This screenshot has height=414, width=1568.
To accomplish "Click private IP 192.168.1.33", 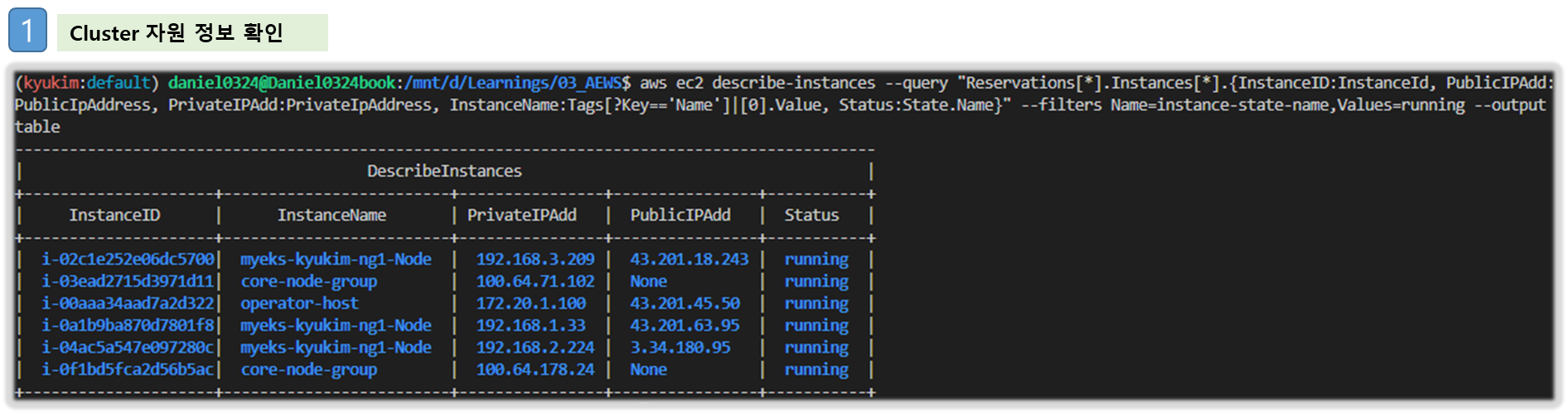I will click(x=530, y=325).
